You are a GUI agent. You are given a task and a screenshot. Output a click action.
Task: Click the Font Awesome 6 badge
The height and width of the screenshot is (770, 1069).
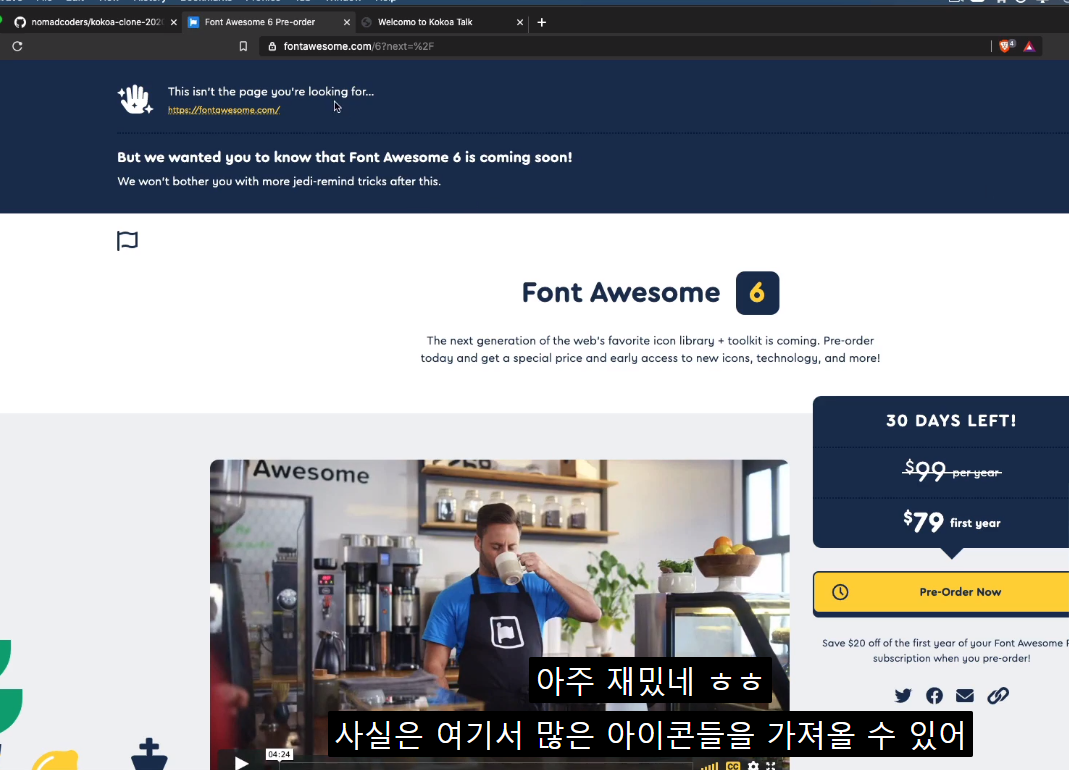(757, 293)
